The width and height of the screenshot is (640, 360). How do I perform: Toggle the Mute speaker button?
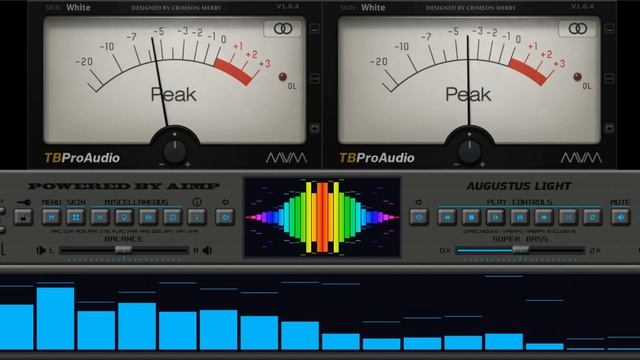(620, 217)
